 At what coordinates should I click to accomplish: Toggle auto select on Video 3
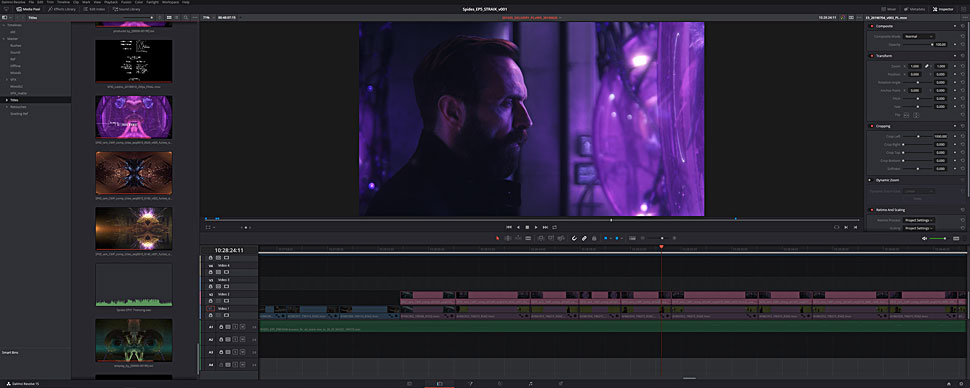[218, 287]
